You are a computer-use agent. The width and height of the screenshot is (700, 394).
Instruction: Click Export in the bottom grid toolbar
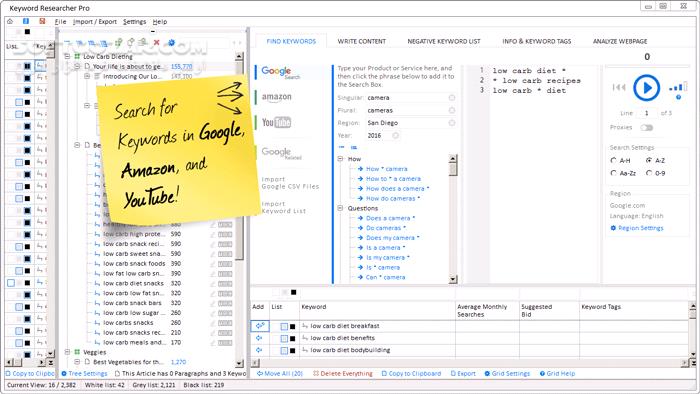[463, 373]
